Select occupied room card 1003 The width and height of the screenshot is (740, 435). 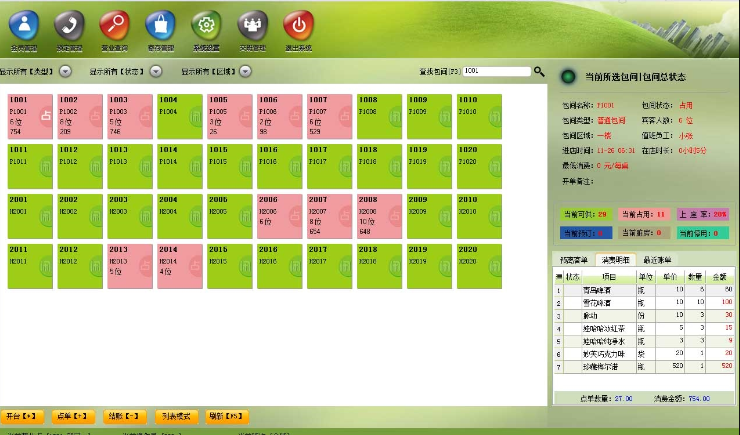point(130,116)
